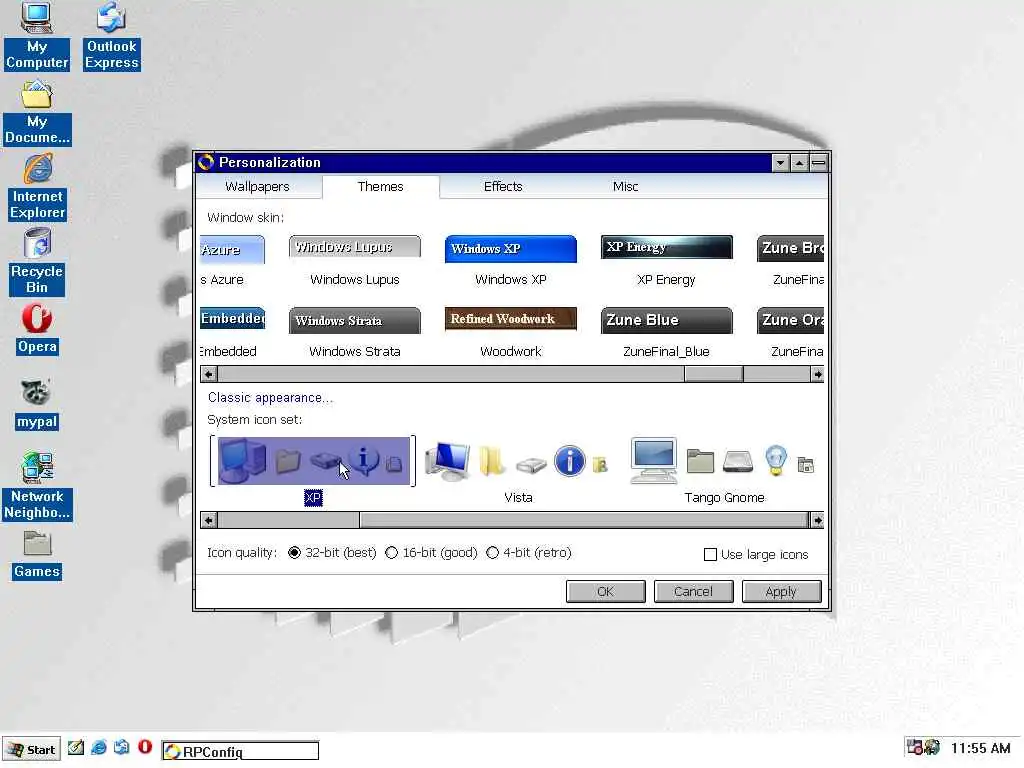The width and height of the screenshot is (1024, 768).
Task: Click the Vista icon set label
Action: (519, 498)
